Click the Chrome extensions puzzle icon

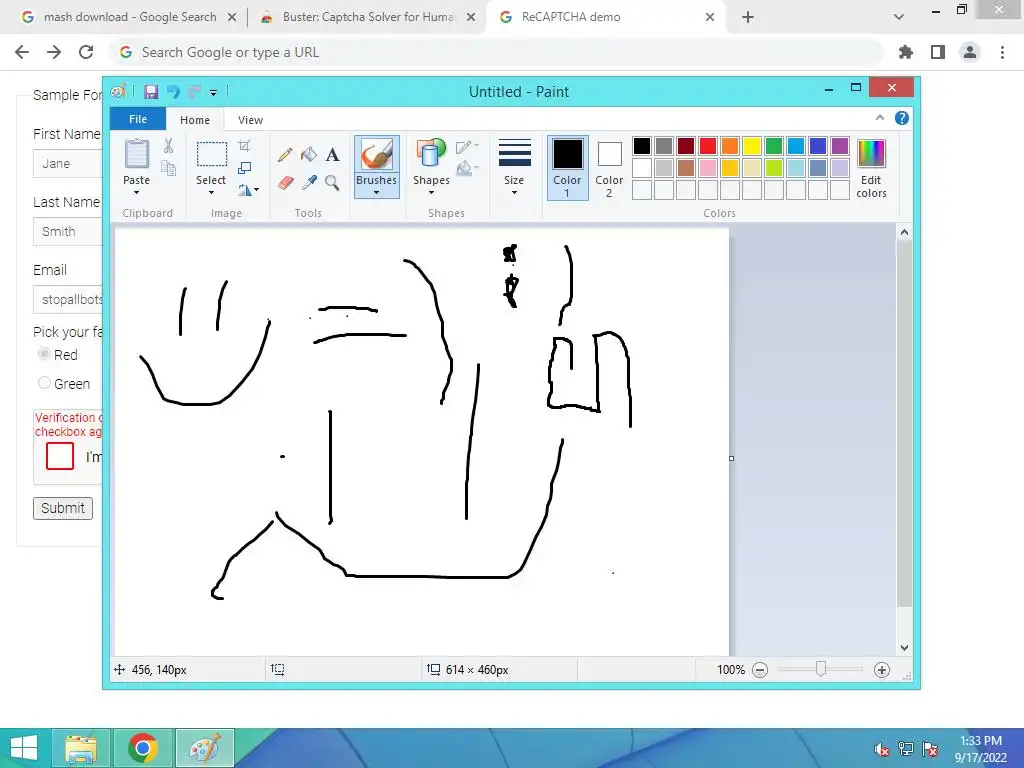(906, 52)
